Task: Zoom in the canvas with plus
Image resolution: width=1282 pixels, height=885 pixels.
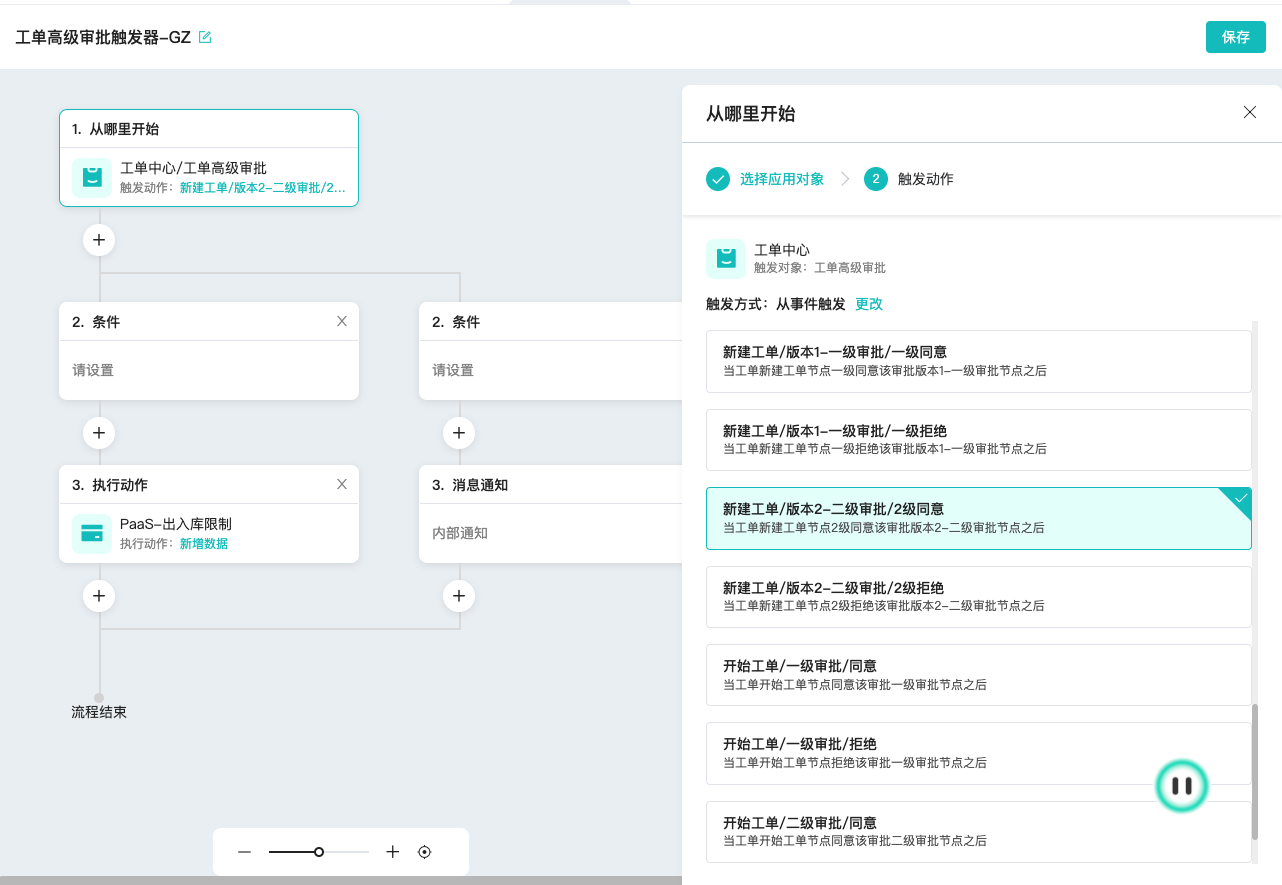Action: (x=392, y=852)
